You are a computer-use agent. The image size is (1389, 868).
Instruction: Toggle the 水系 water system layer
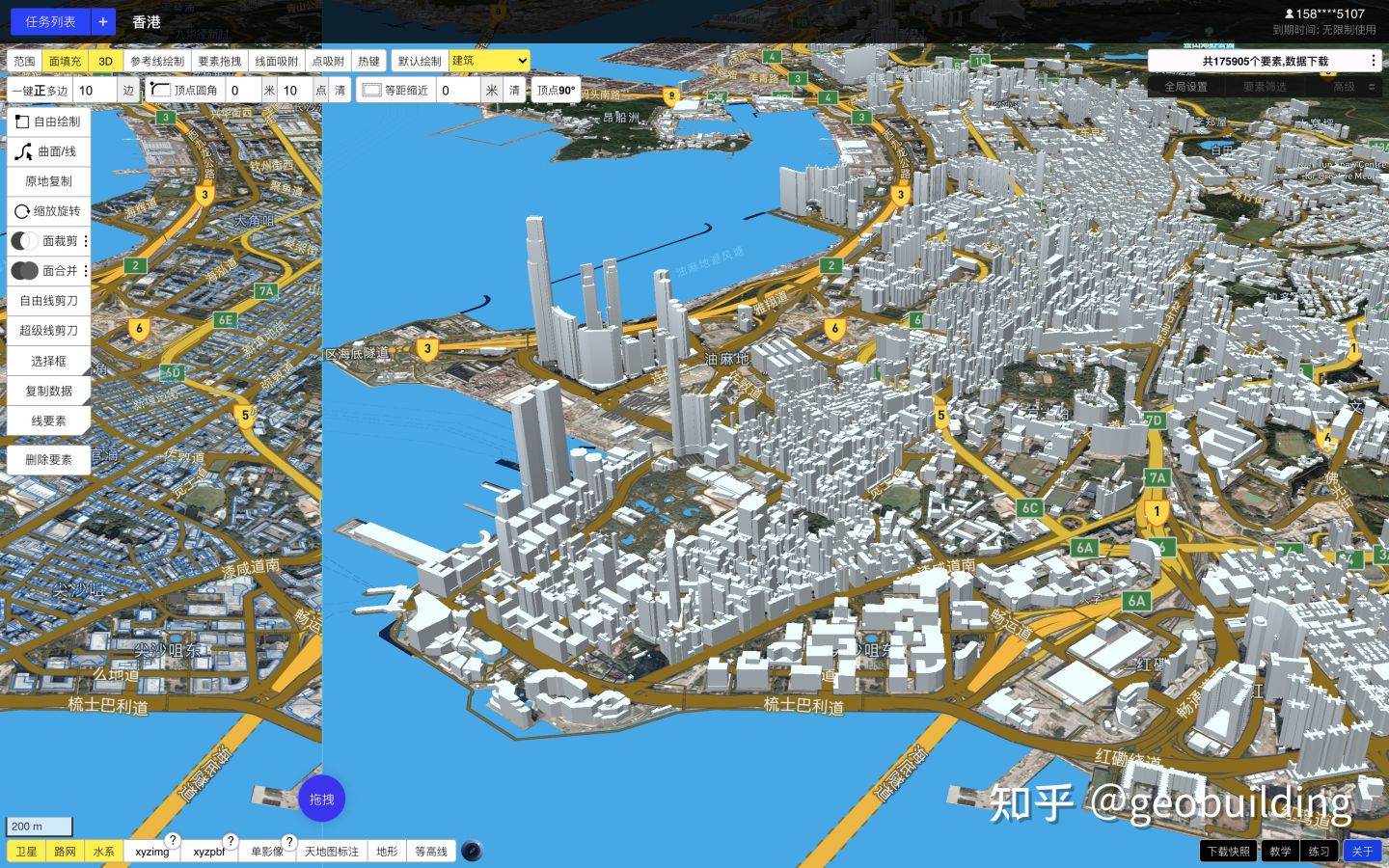tap(103, 852)
